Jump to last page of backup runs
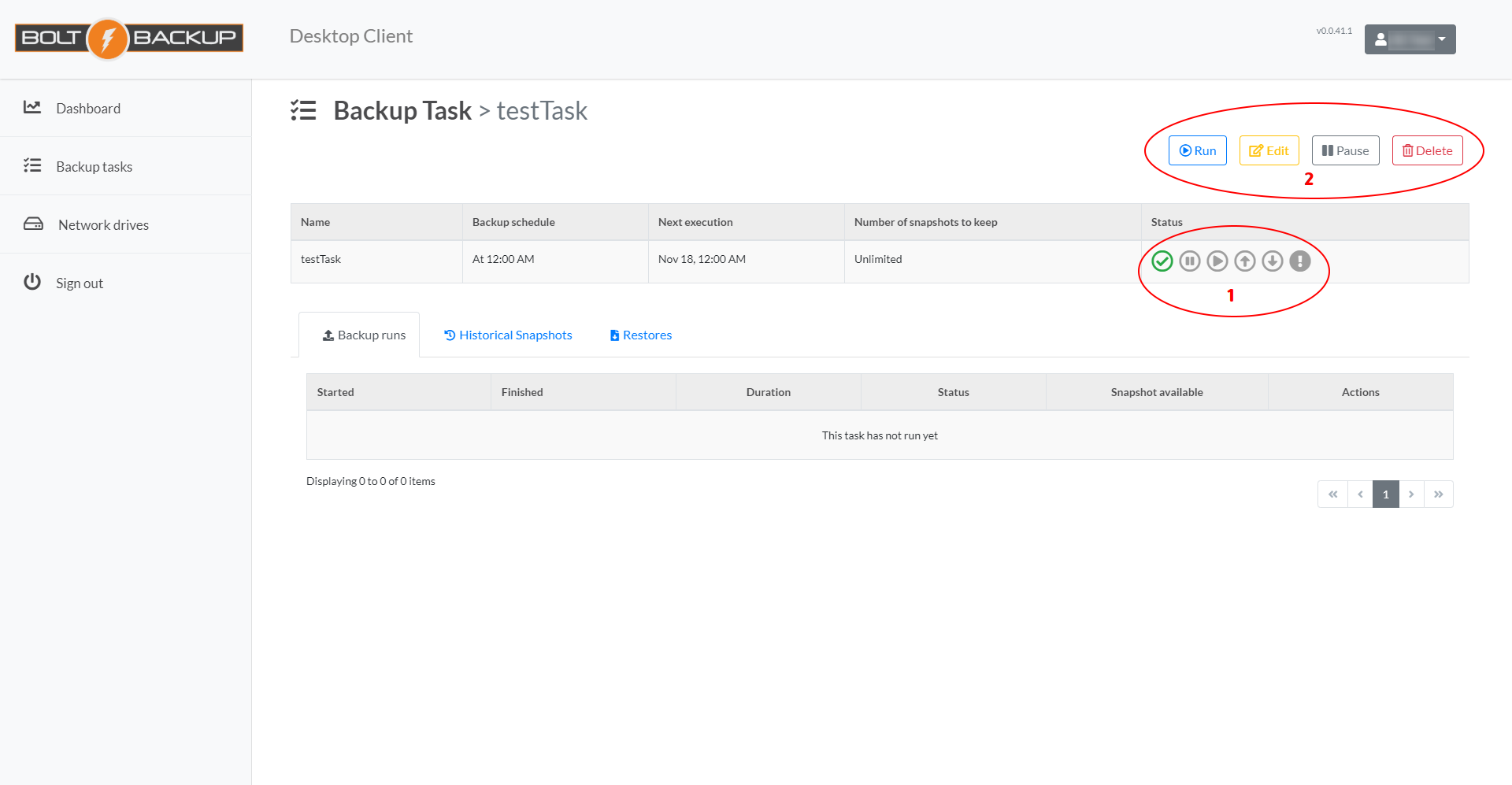This screenshot has width=1512, height=785. 1438,494
